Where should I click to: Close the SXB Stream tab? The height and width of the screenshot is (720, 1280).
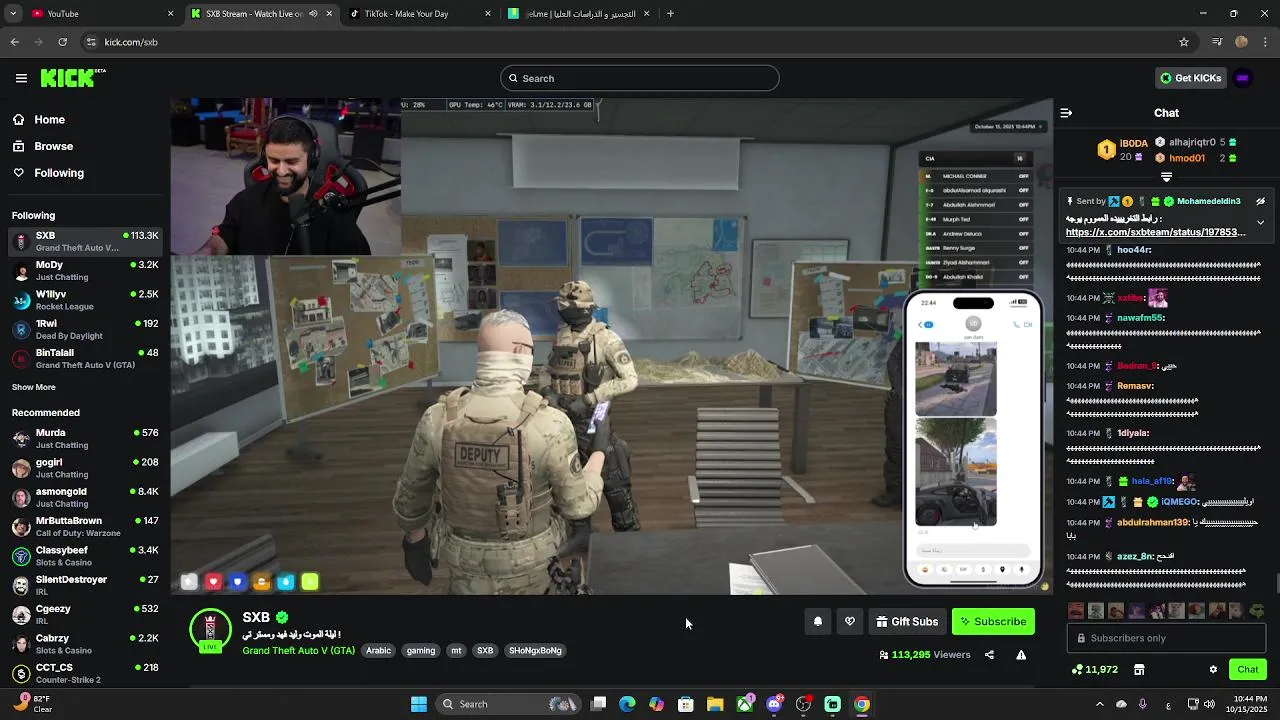pyautogui.click(x=329, y=14)
